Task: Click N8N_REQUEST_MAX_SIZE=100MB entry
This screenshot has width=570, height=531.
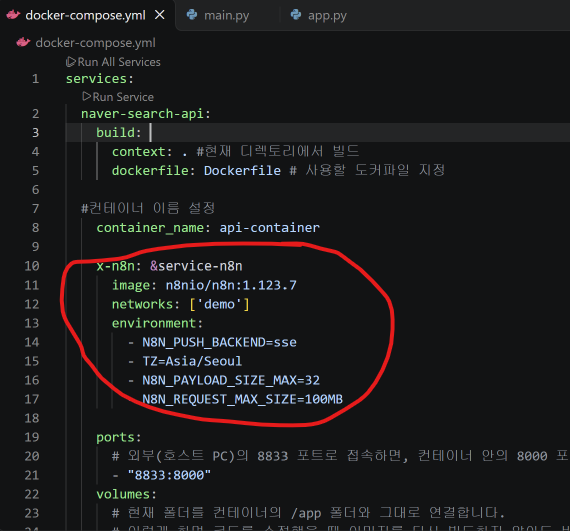Action: (242, 399)
